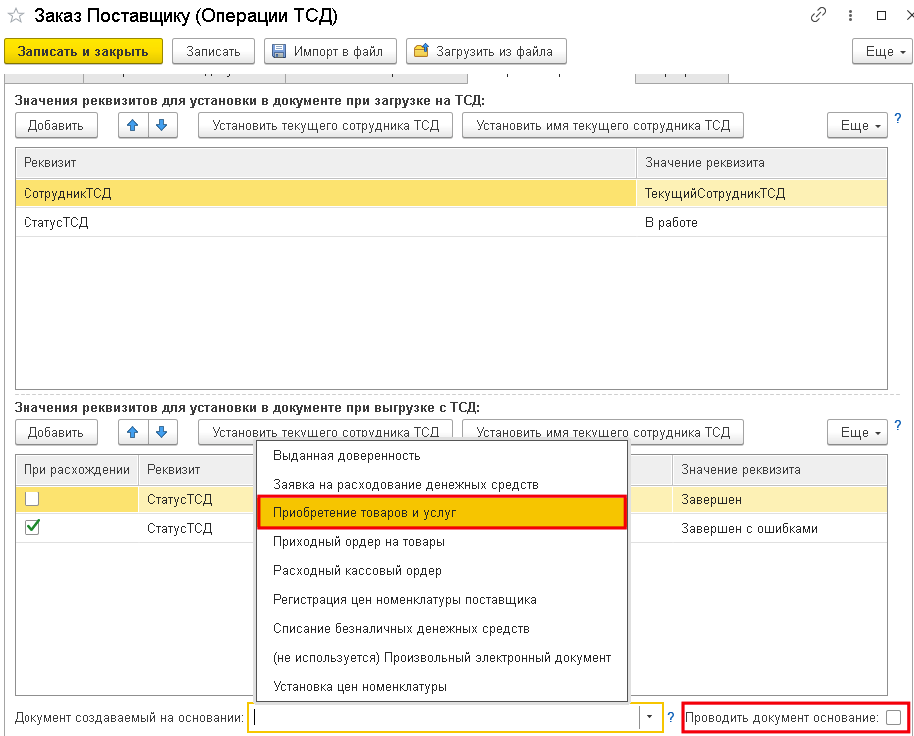Choose Расходный кассовый ордер option
This screenshot has height=736, width=914.
click(442, 571)
